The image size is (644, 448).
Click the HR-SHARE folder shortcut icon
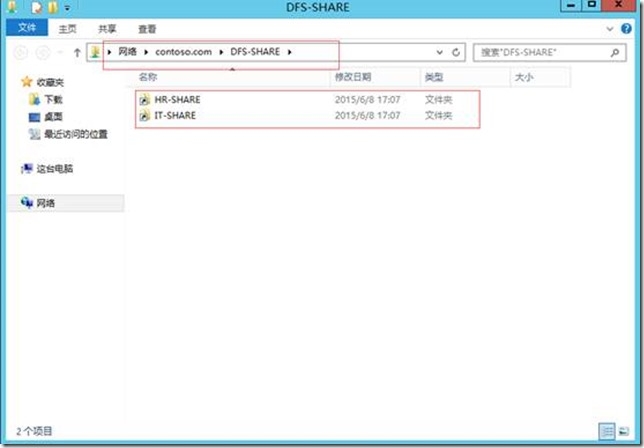click(x=145, y=99)
